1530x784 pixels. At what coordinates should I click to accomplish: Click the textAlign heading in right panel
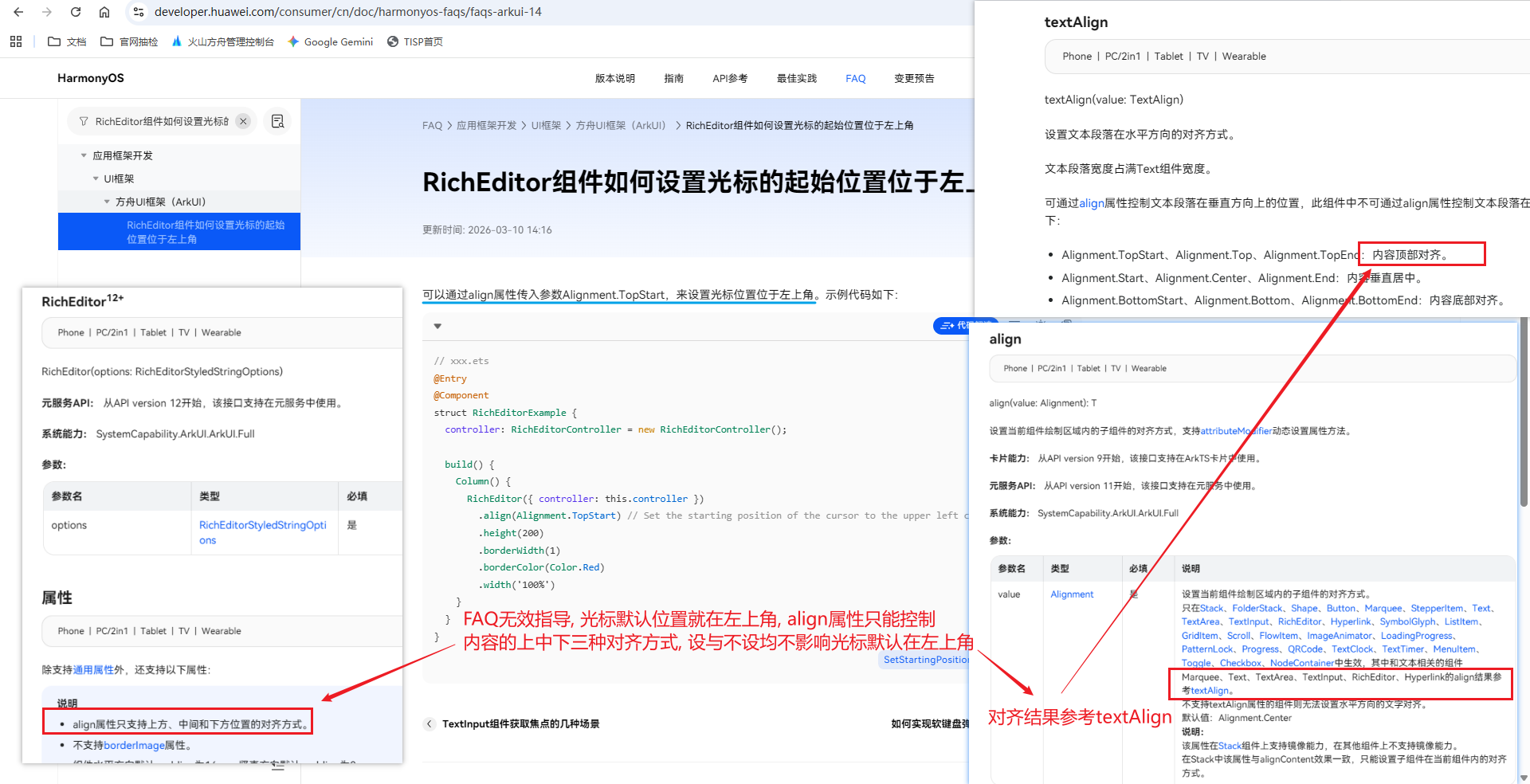point(1076,22)
